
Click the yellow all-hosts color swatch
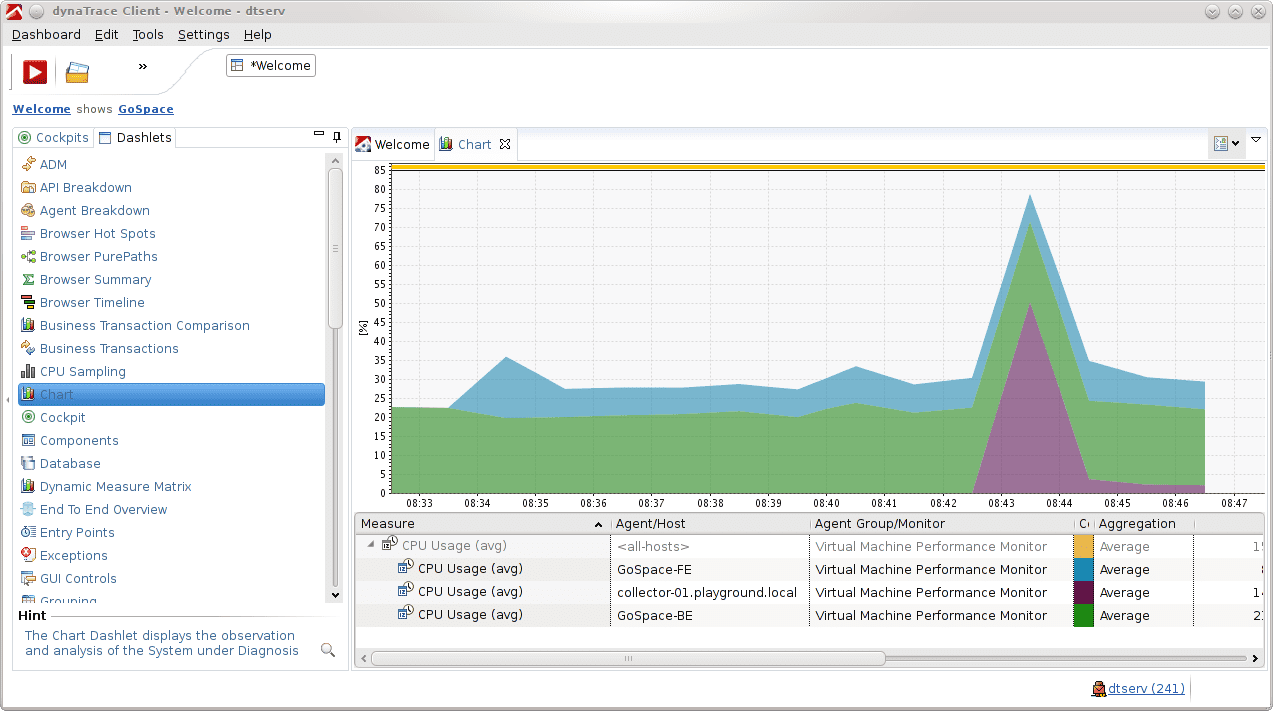click(1083, 546)
